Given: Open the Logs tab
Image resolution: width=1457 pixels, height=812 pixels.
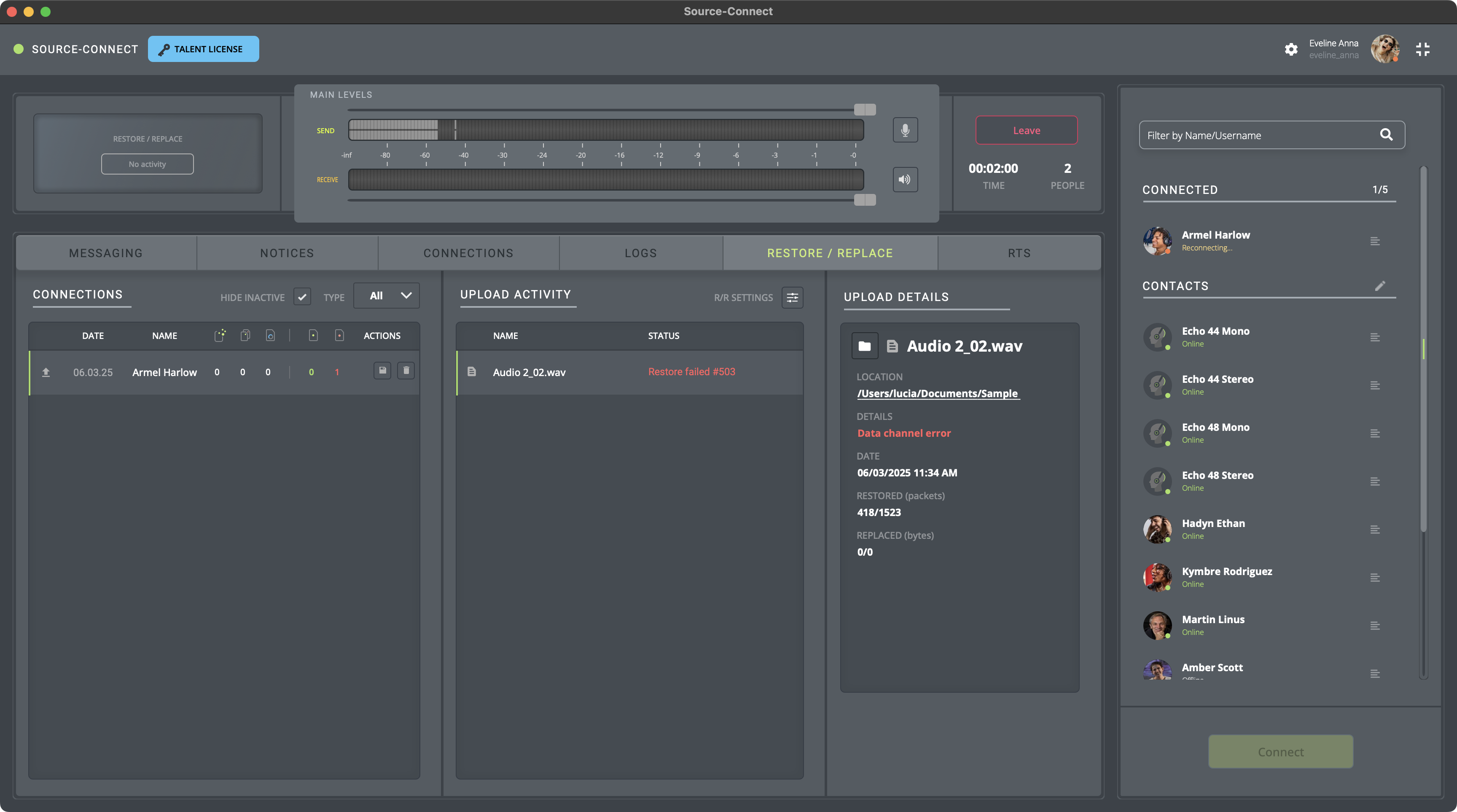Looking at the screenshot, I should (640, 253).
